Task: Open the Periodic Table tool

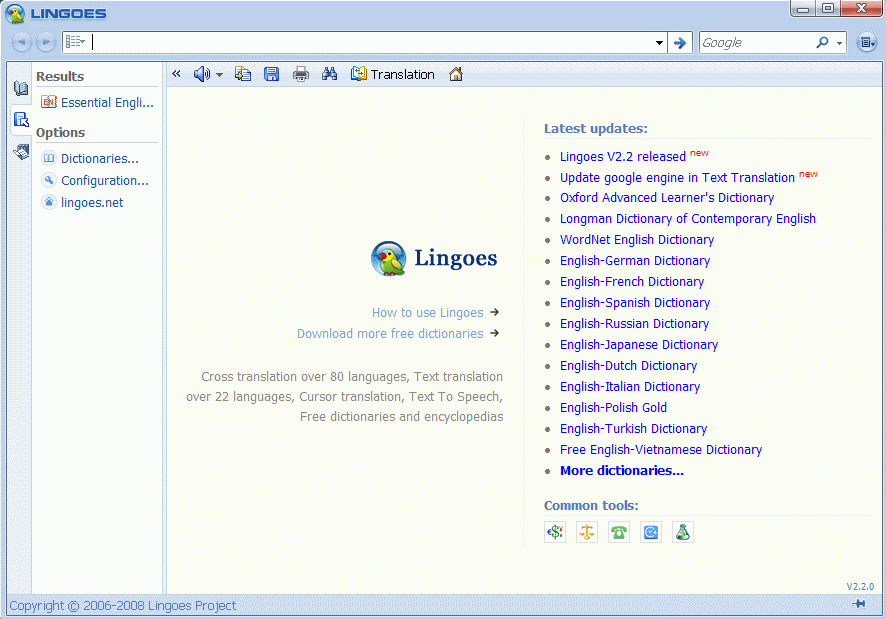Action: pyautogui.click(x=683, y=531)
